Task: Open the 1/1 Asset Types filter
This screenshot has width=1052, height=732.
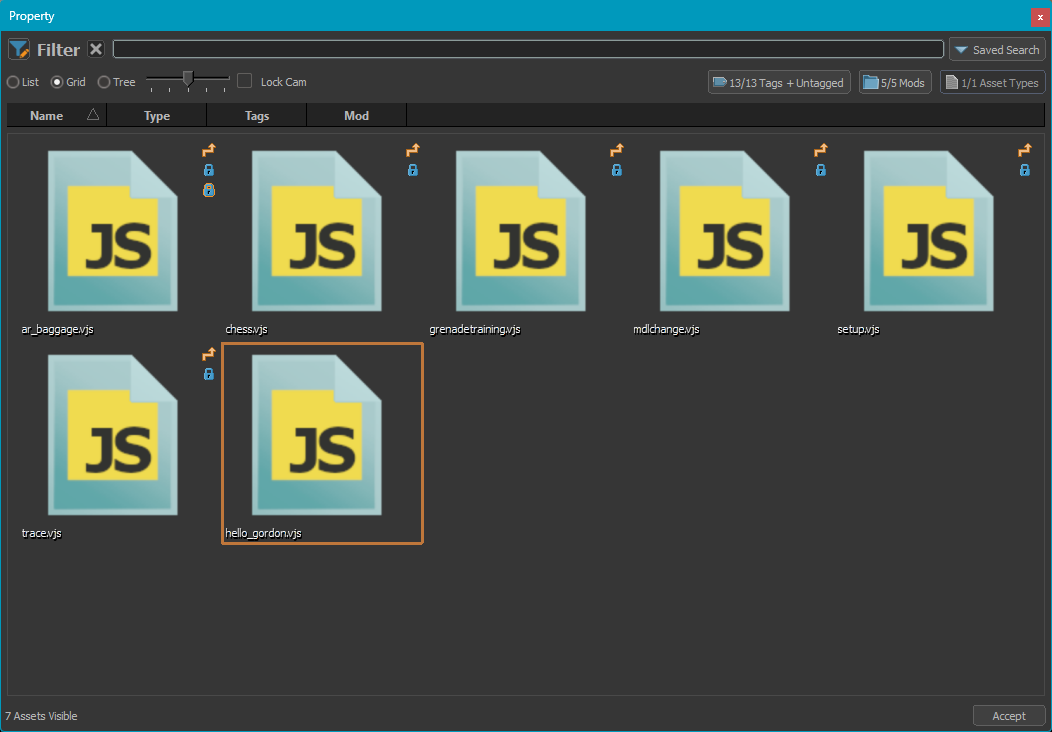Action: tap(992, 83)
